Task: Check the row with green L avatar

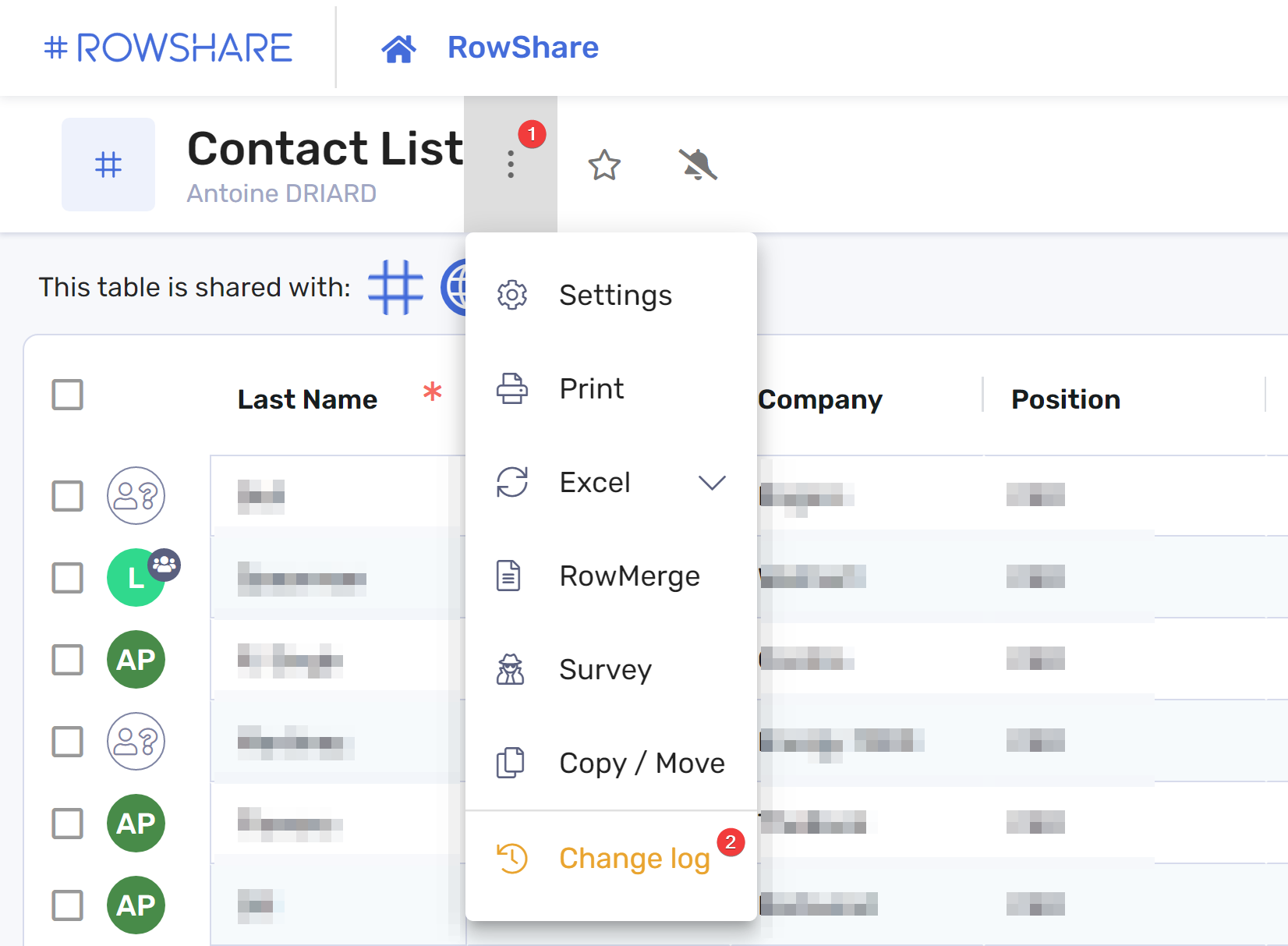Action: tap(68, 578)
